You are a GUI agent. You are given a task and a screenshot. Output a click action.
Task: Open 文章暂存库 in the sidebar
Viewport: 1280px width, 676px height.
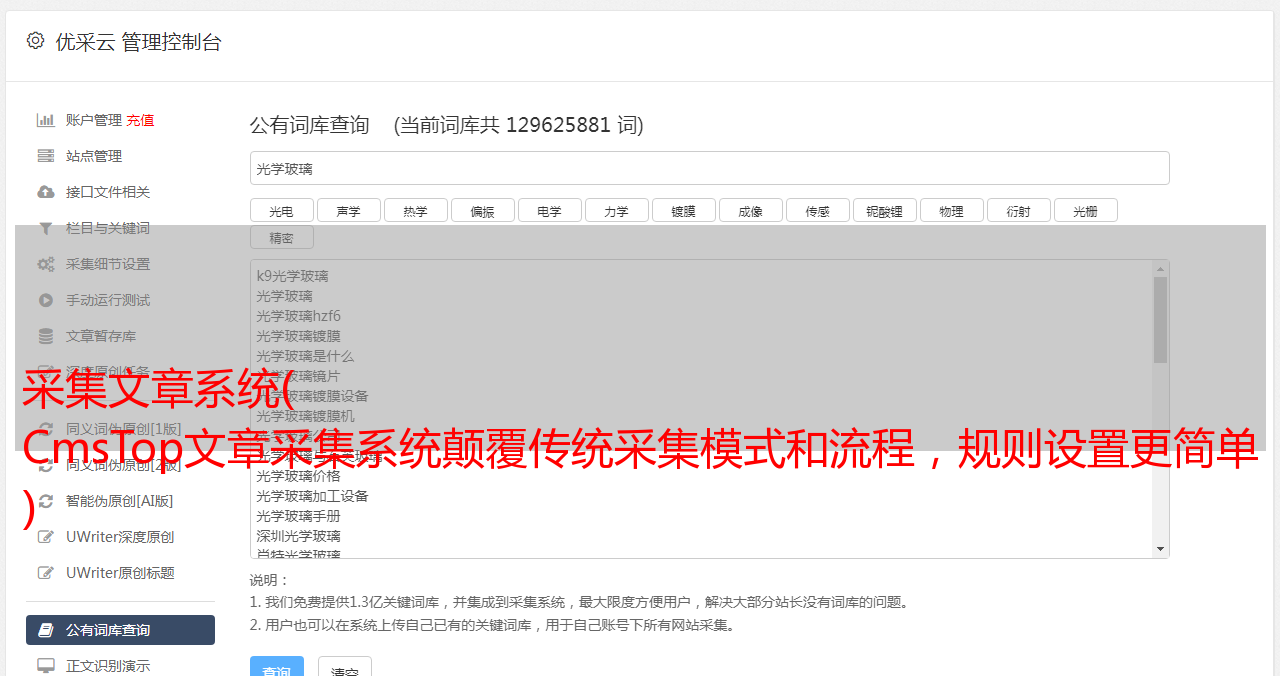tap(101, 336)
